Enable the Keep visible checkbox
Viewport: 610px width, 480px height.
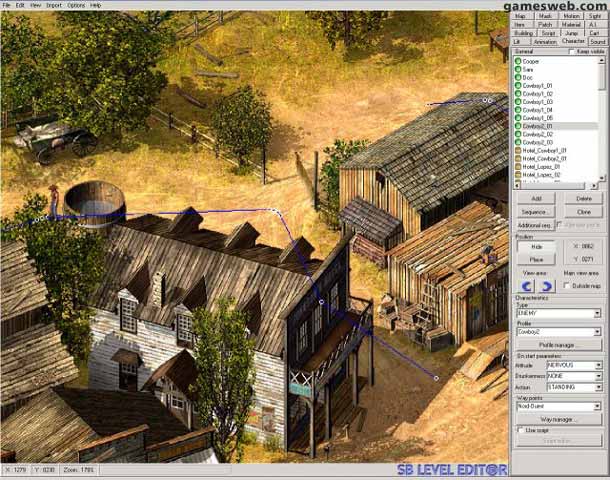(x=572, y=52)
